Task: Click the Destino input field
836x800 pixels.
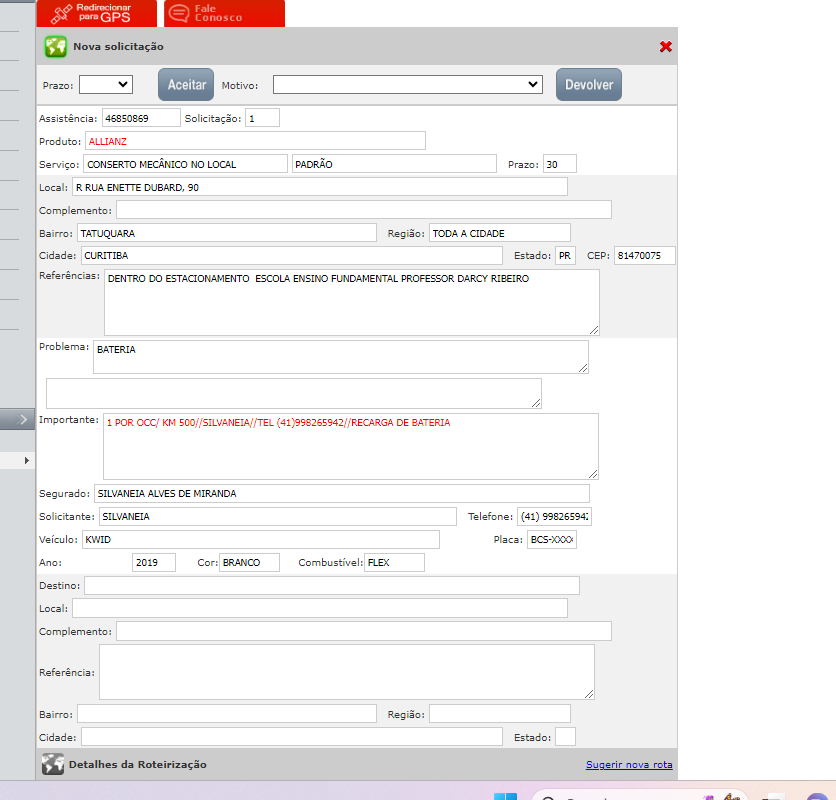Action: click(331, 585)
